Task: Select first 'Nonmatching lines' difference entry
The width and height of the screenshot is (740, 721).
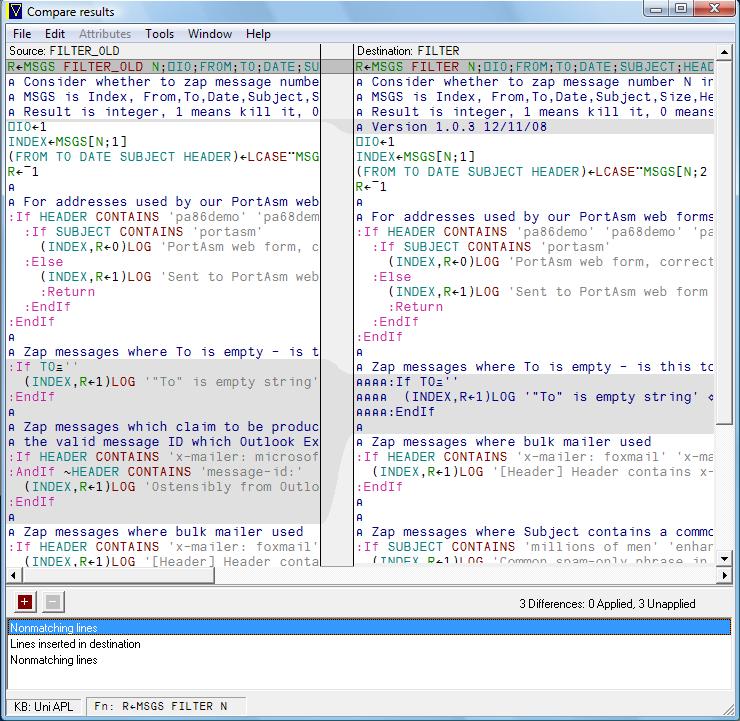Action: tap(54, 628)
